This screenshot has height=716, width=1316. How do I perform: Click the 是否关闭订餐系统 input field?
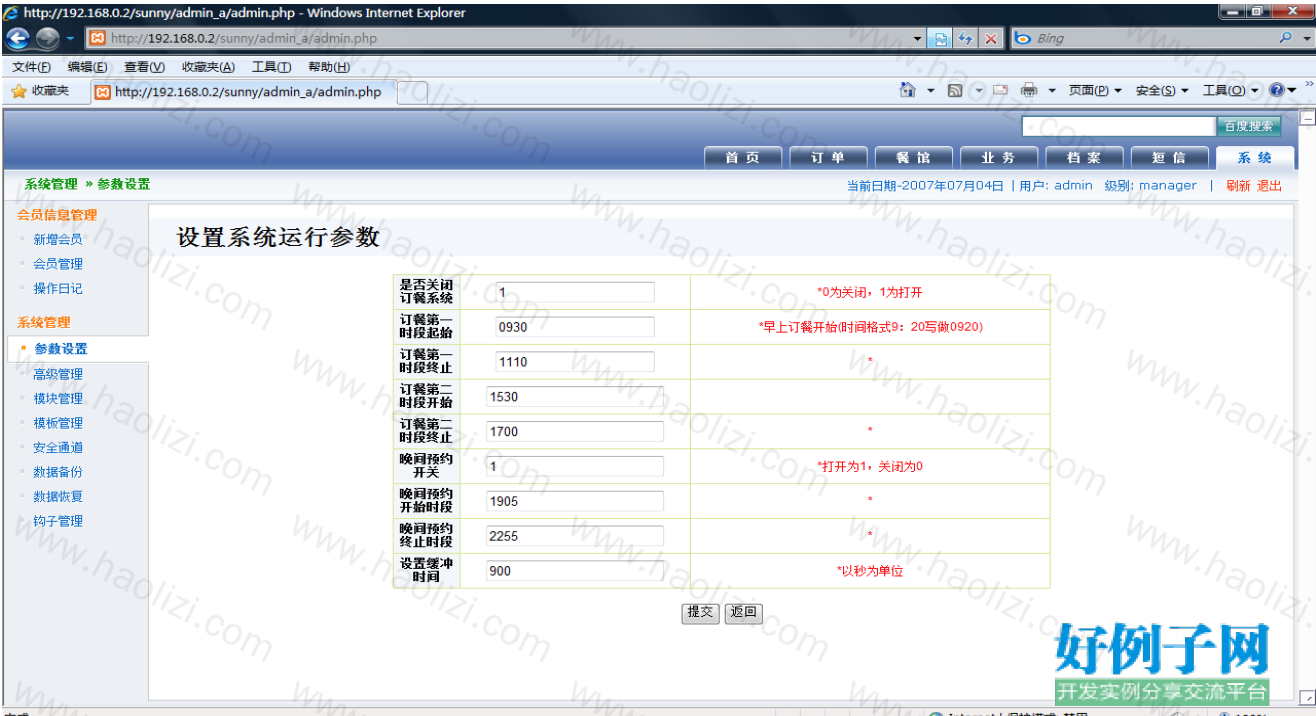click(x=575, y=293)
